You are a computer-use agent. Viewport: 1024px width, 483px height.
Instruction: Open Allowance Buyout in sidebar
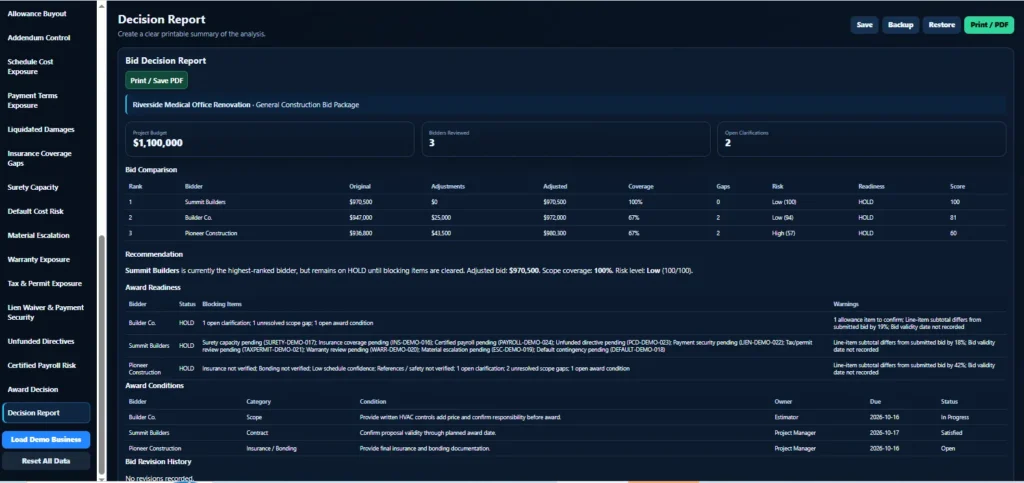[37, 14]
